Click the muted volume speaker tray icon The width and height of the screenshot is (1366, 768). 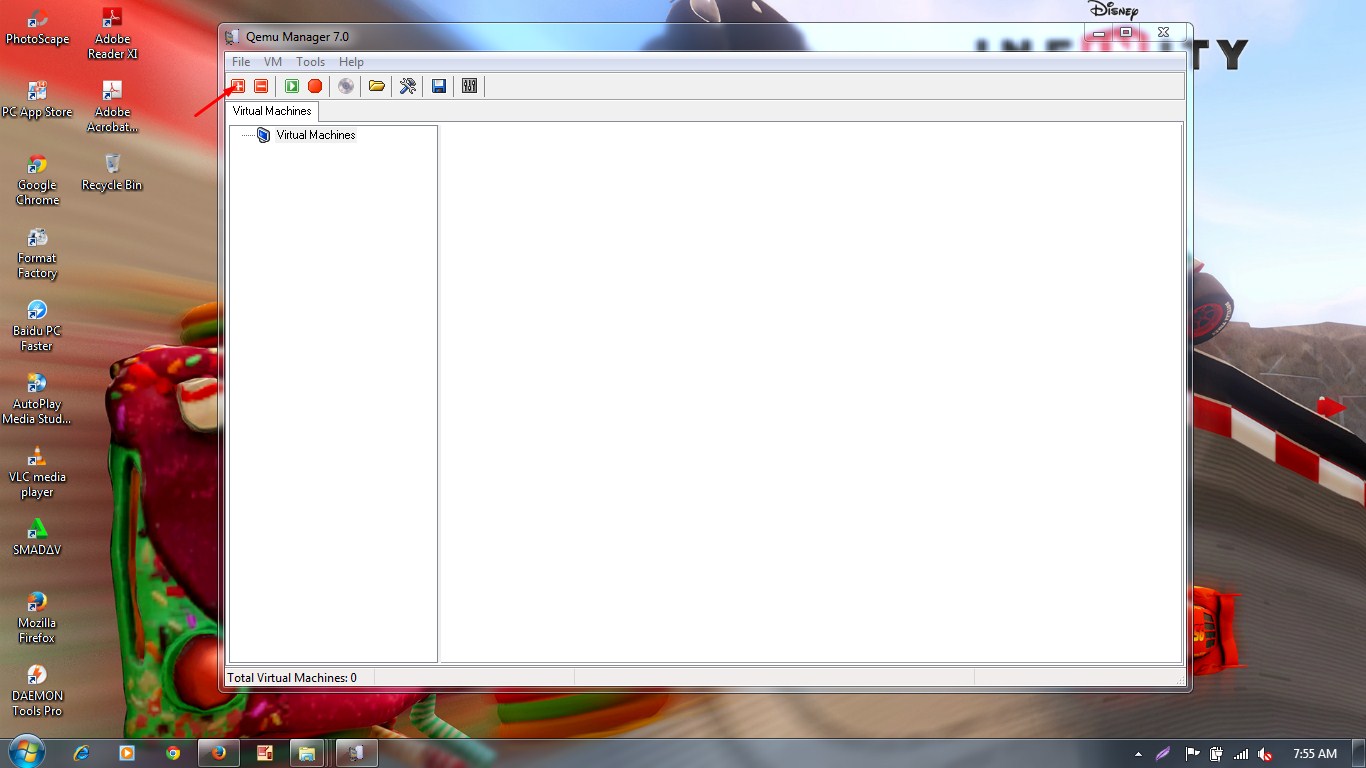pos(1265,754)
